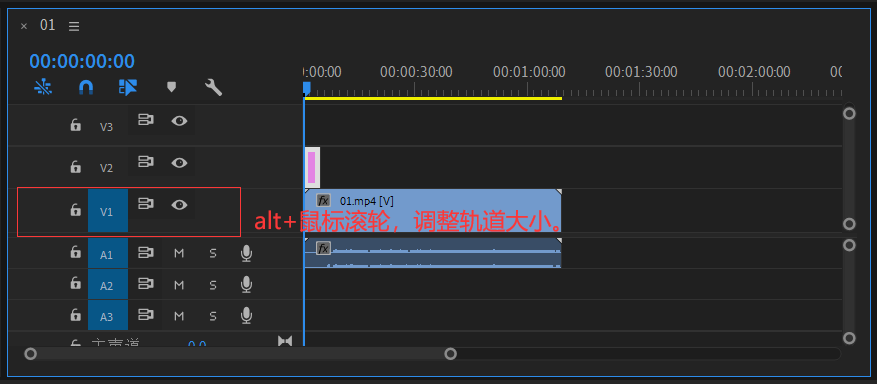
Task: Click right handle of horizontal zoom bar
Action: [x=450, y=354]
